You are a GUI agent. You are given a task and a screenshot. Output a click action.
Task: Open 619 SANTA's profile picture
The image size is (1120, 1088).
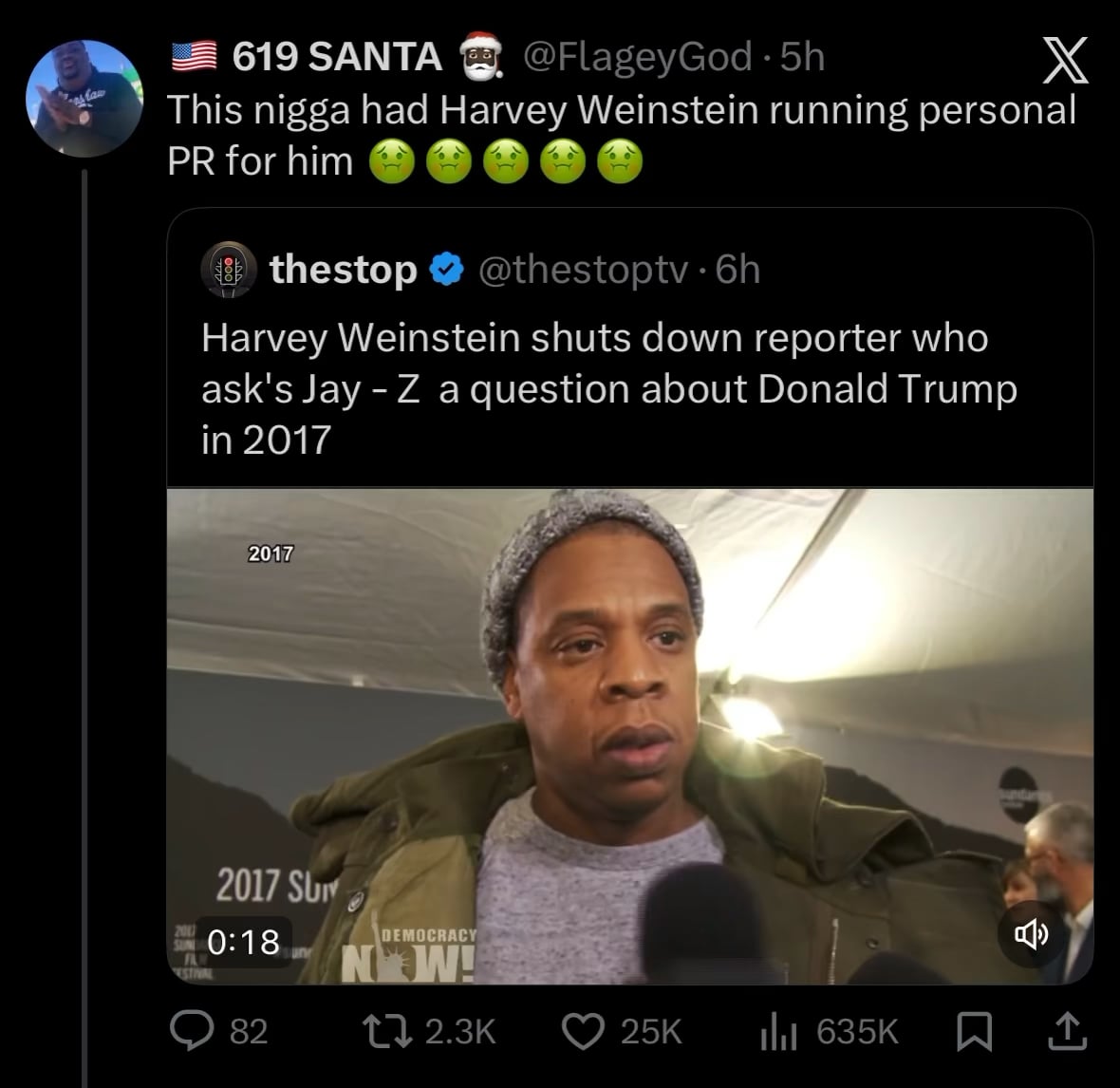(84, 98)
